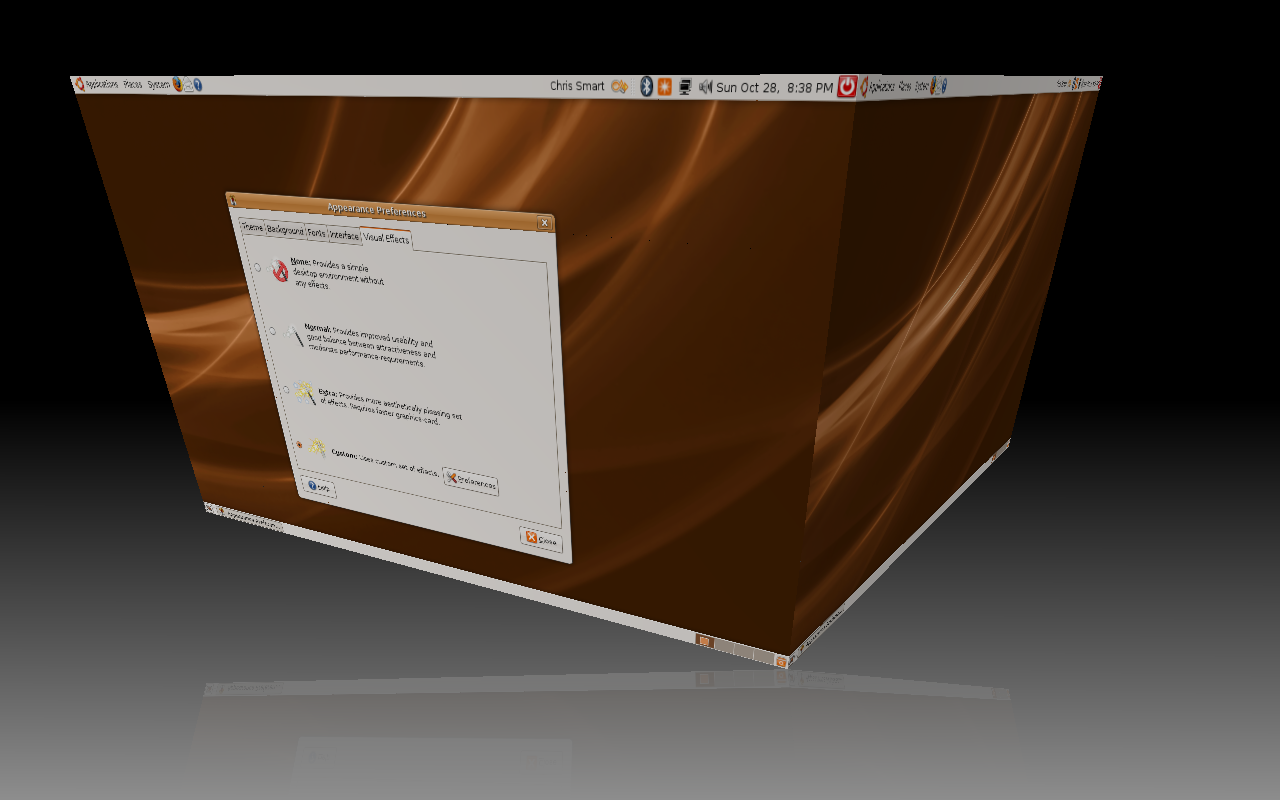The image size is (1280, 800).
Task: Select the None effects radio button
Action: click(x=258, y=267)
